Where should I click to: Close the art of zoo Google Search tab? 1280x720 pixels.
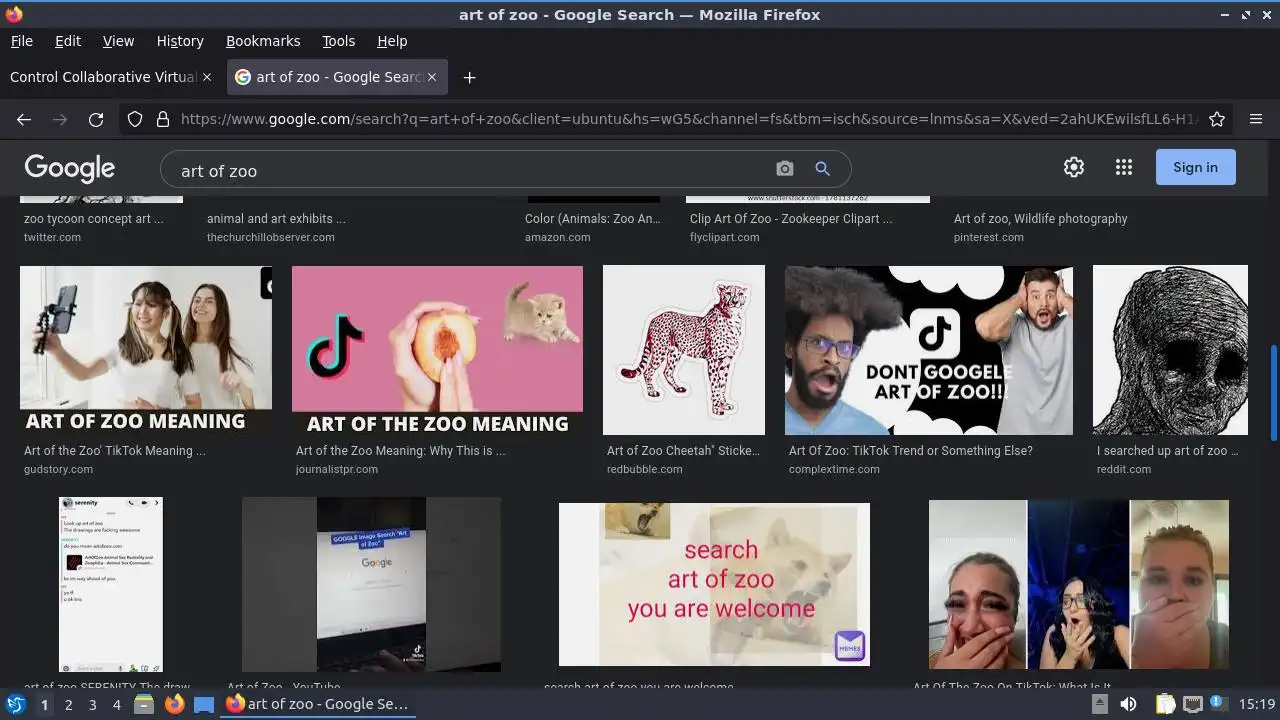(x=432, y=77)
